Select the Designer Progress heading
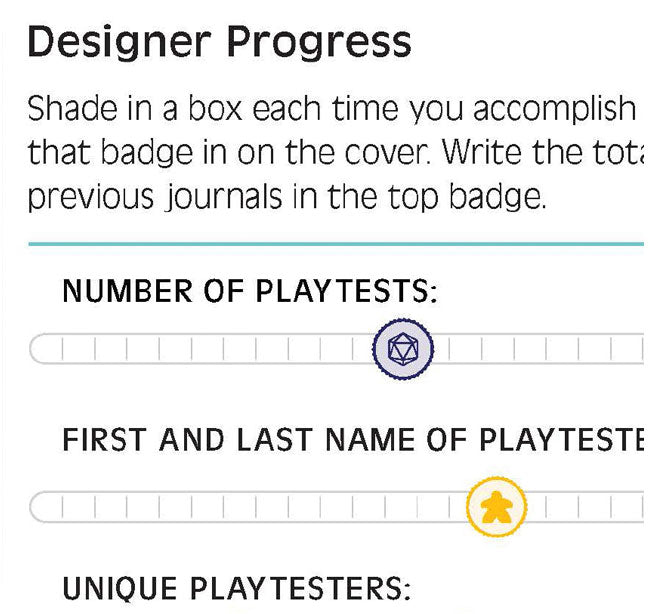The image size is (648, 614). pos(219,42)
